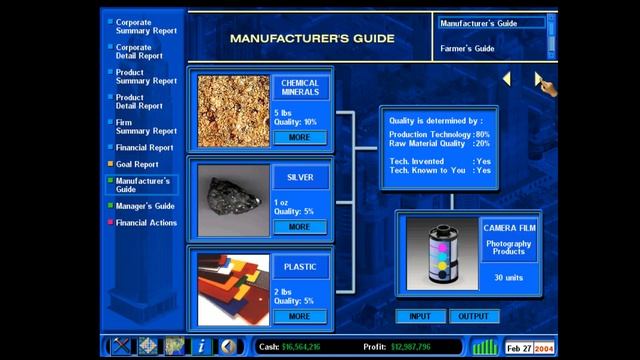Screen dimensions: 640x360
Task: Click the round back arrow icon
Action: pos(228,347)
